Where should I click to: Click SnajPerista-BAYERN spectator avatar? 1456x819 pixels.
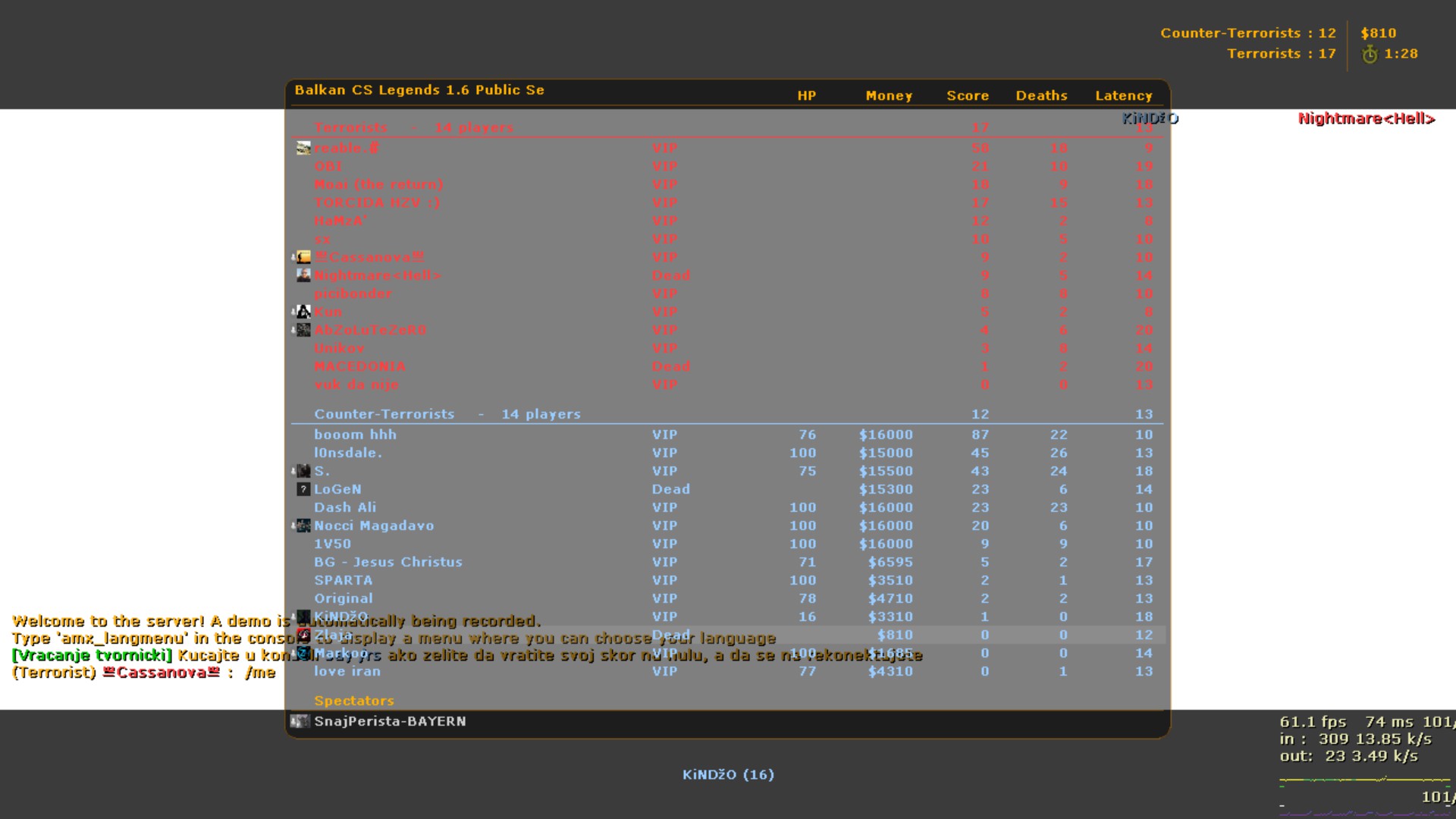coord(300,721)
